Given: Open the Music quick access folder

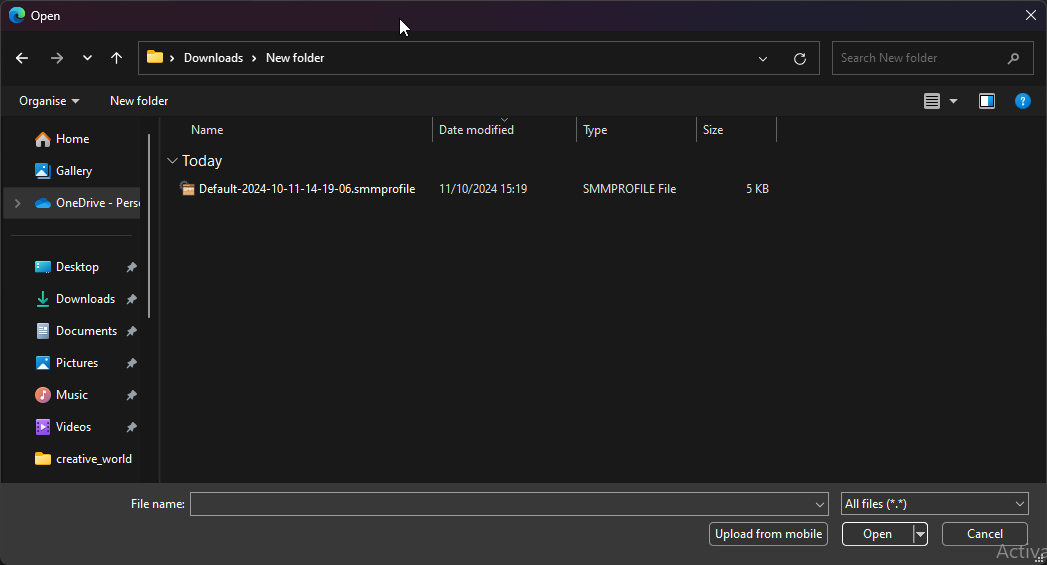Looking at the screenshot, I should (x=71, y=395).
